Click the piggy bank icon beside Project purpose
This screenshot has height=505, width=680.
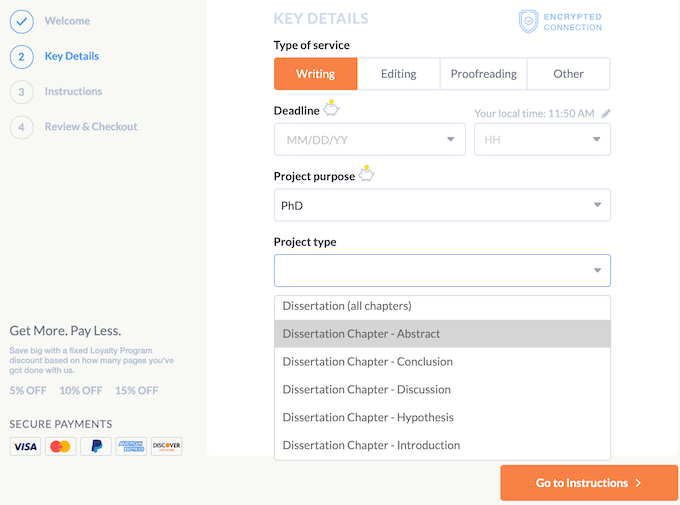[x=367, y=174]
